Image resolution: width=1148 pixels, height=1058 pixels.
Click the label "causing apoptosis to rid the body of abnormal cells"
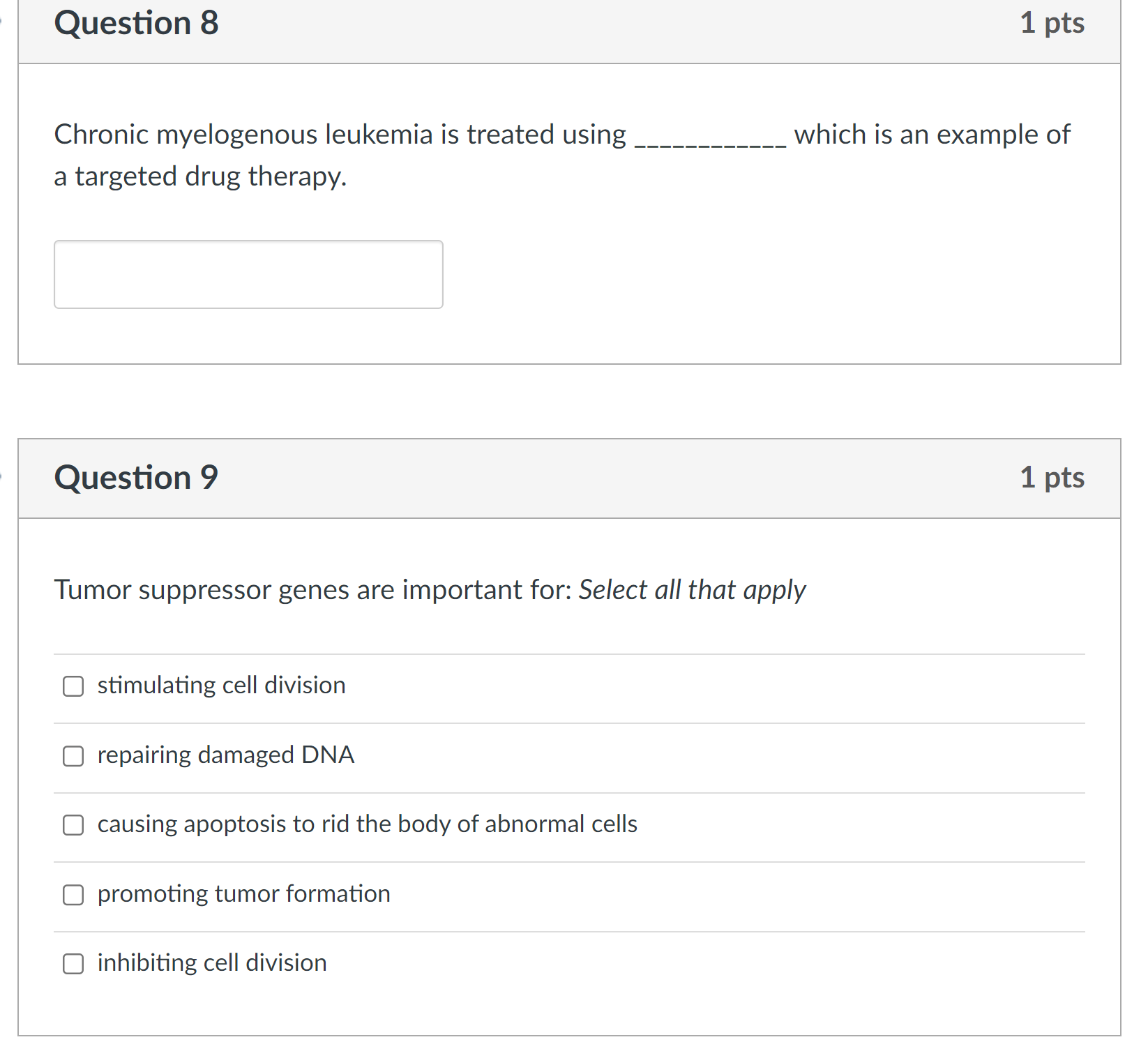(366, 824)
